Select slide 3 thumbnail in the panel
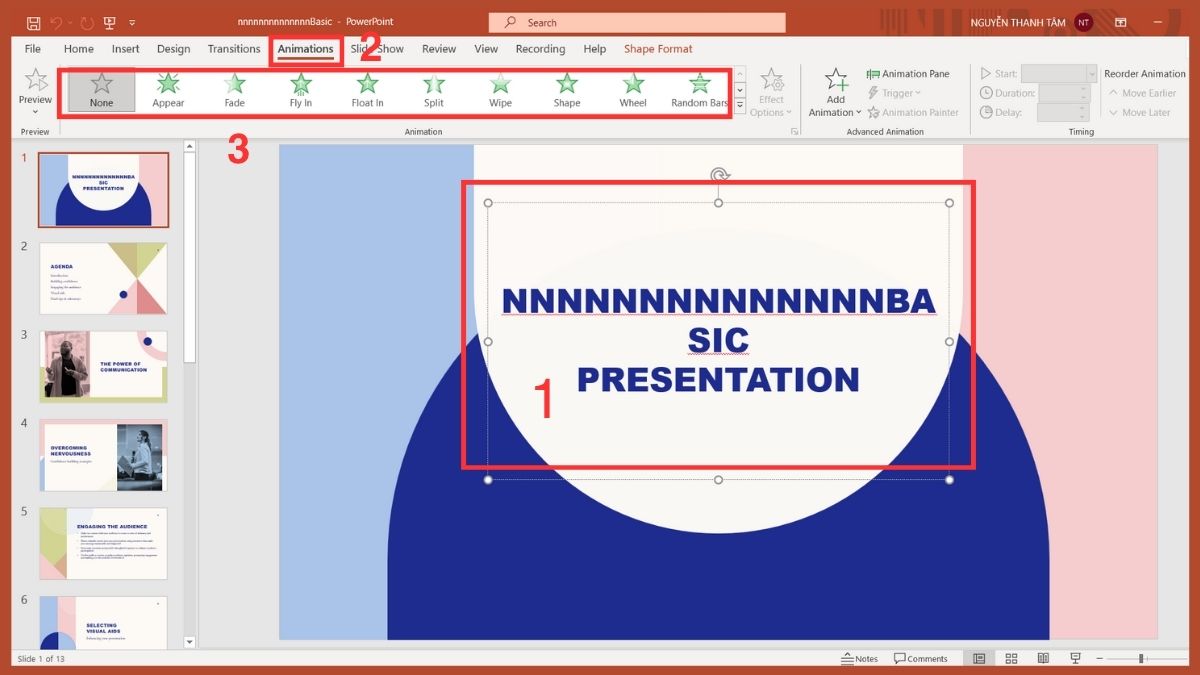This screenshot has height=675, width=1200. pyautogui.click(x=103, y=365)
